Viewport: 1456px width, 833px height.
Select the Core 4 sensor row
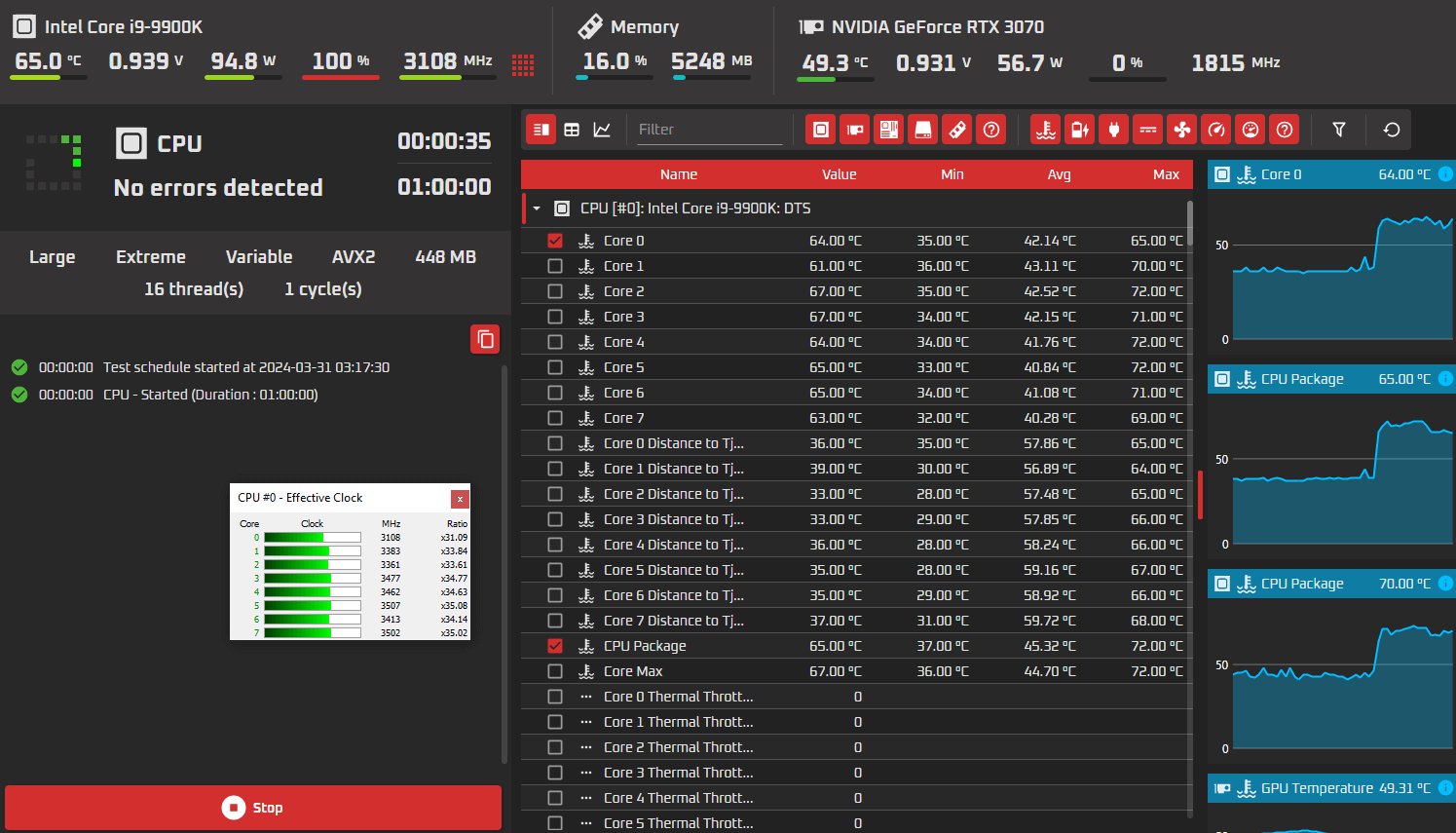(x=857, y=342)
